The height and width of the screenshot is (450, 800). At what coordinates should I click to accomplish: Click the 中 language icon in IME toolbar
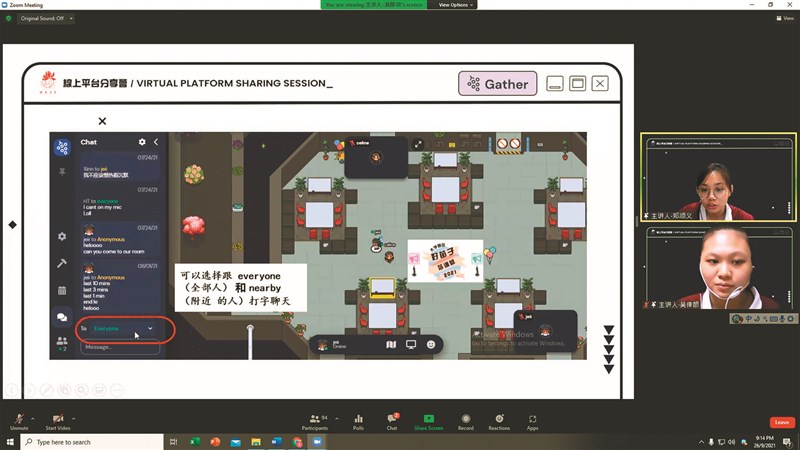(x=748, y=319)
